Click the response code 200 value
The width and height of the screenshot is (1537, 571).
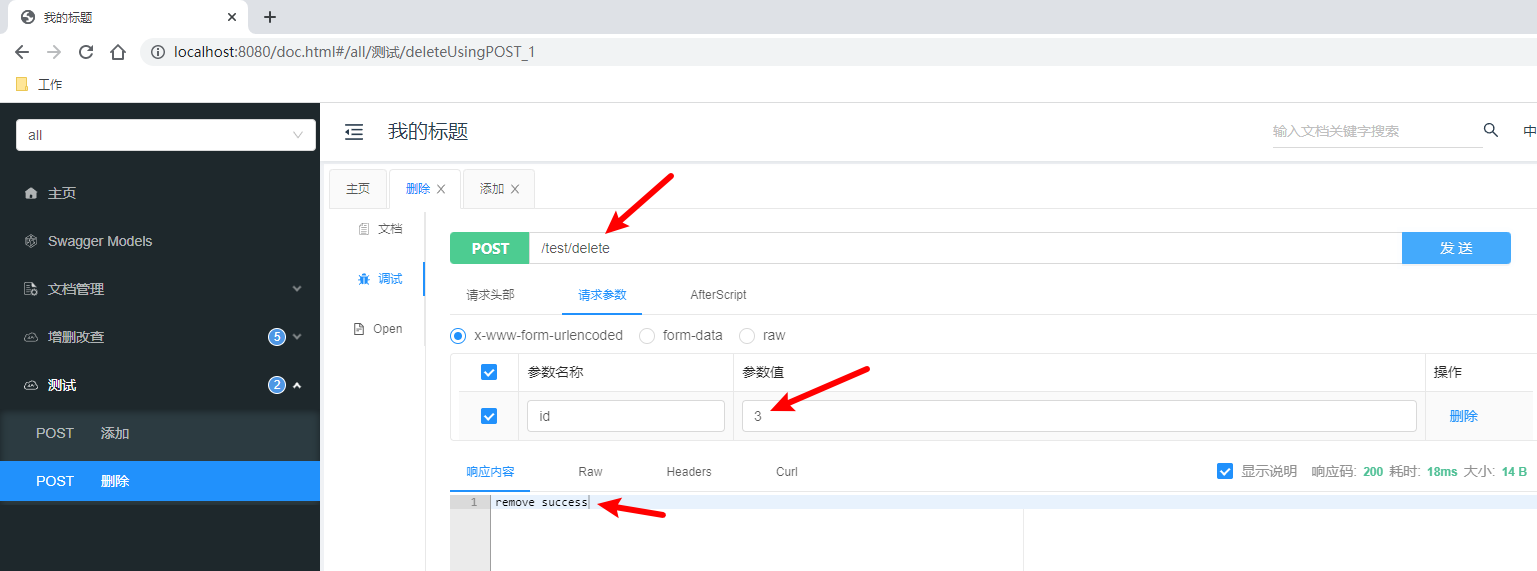[1373, 471]
